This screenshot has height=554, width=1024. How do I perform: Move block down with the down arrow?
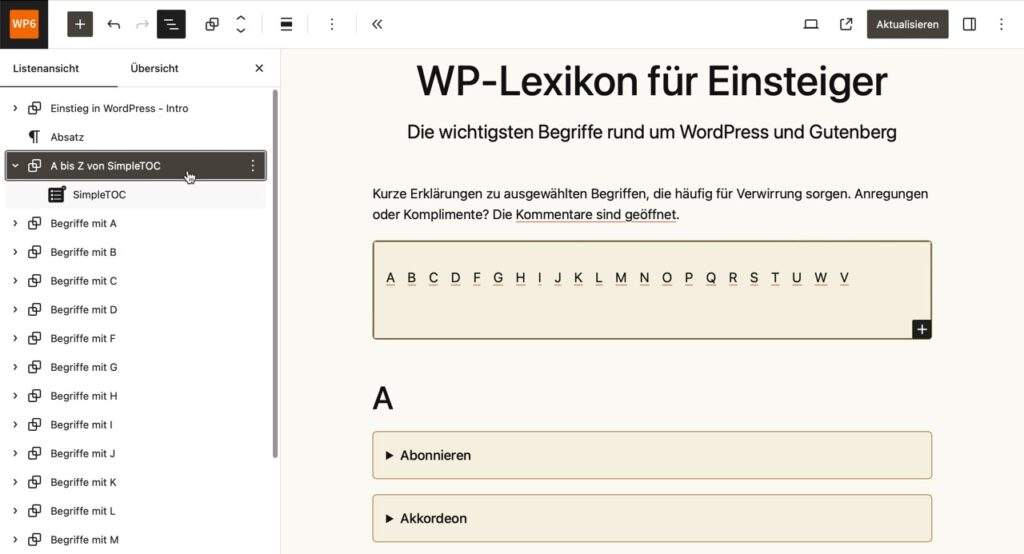(x=241, y=30)
